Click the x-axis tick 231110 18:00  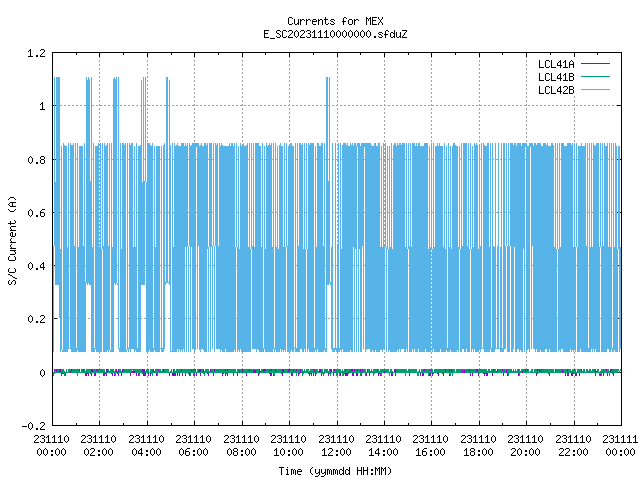tap(478, 446)
